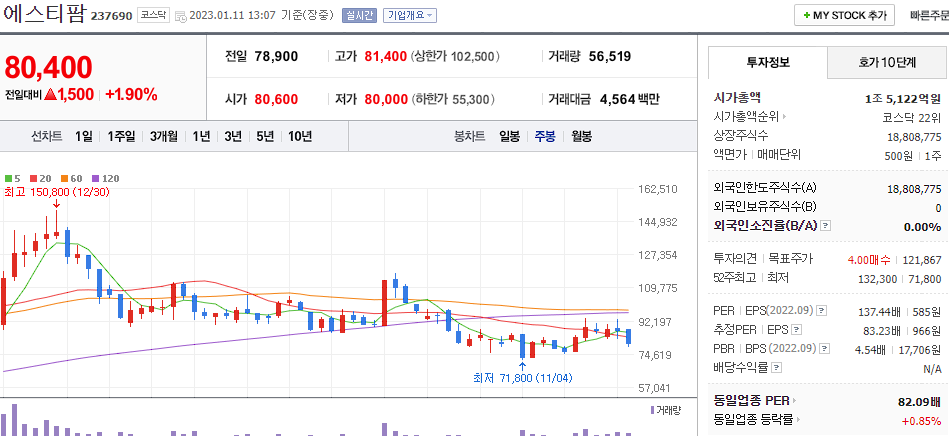949x436 pixels.
Task: Open the help icon beside 추정PER EPS
Action: (x=797, y=330)
